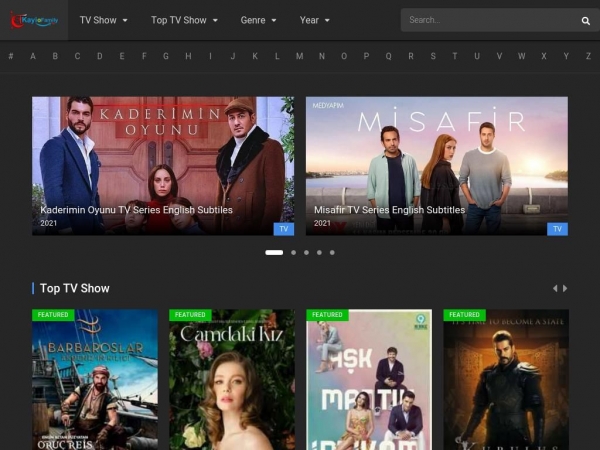This screenshot has width=600, height=450.
Task: Open the Genre dropdown
Action: tap(258, 20)
